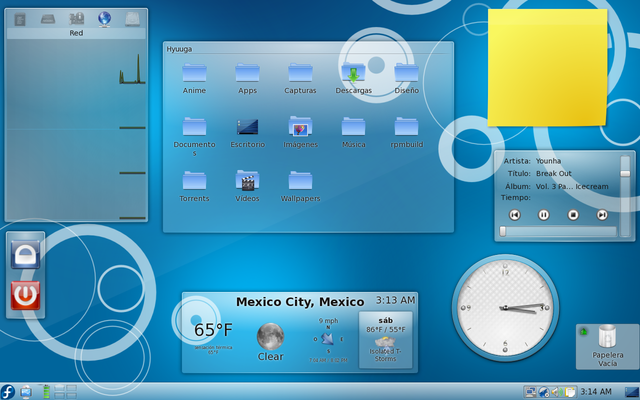
Task: Open the Escritorio desktop folder
Action: tap(247, 132)
